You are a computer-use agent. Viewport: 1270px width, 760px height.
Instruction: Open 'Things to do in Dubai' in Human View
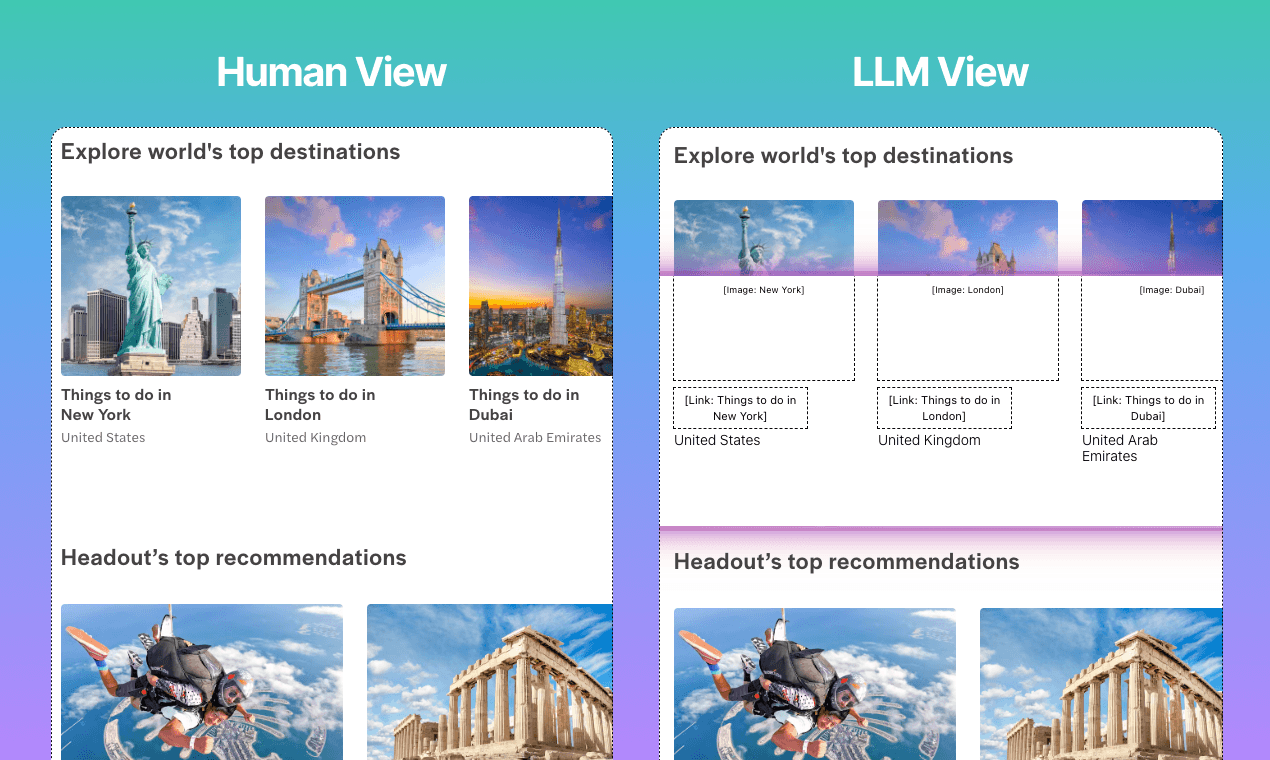pyautogui.click(x=524, y=405)
